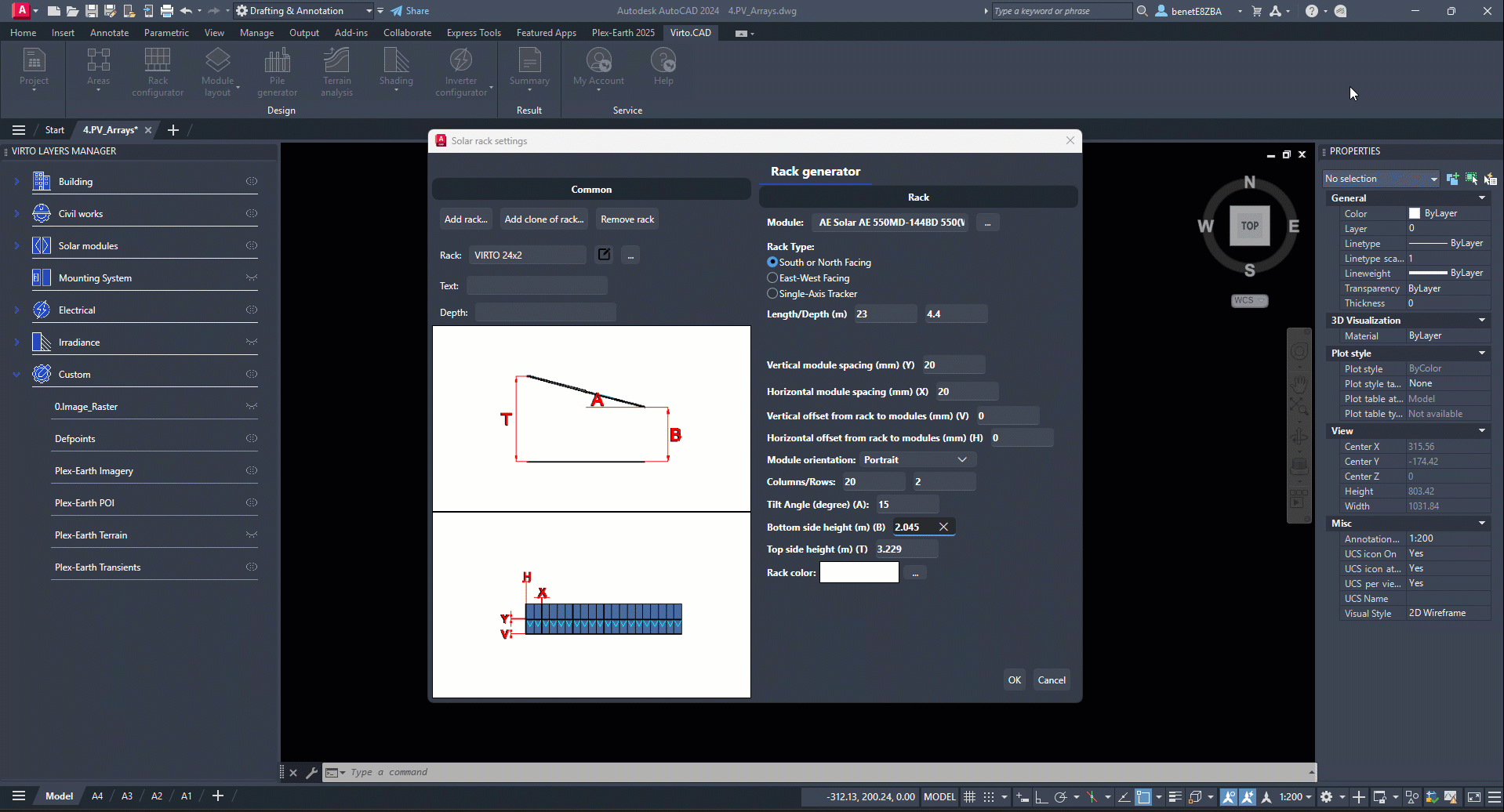1504x812 pixels.
Task: Expand the Electrical layer group
Action: (16, 310)
